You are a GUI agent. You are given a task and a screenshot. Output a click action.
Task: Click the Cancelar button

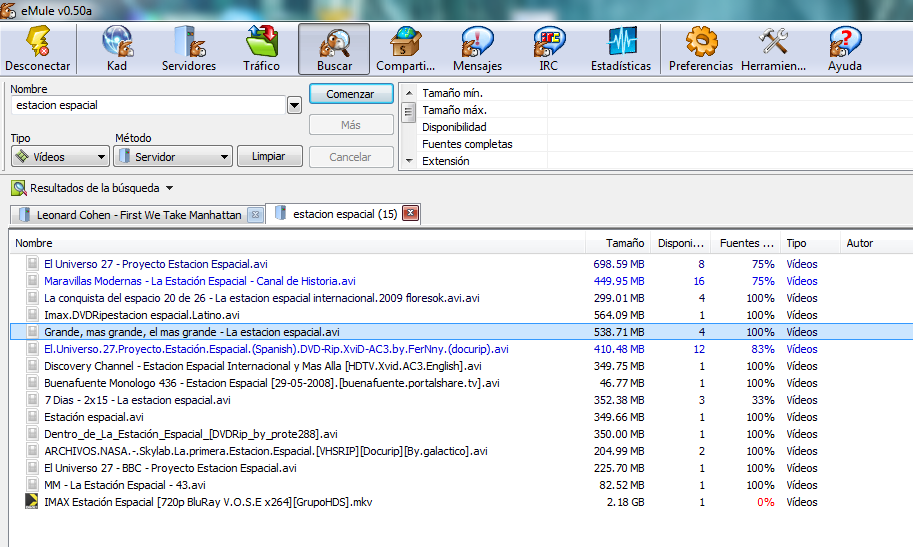coord(351,157)
